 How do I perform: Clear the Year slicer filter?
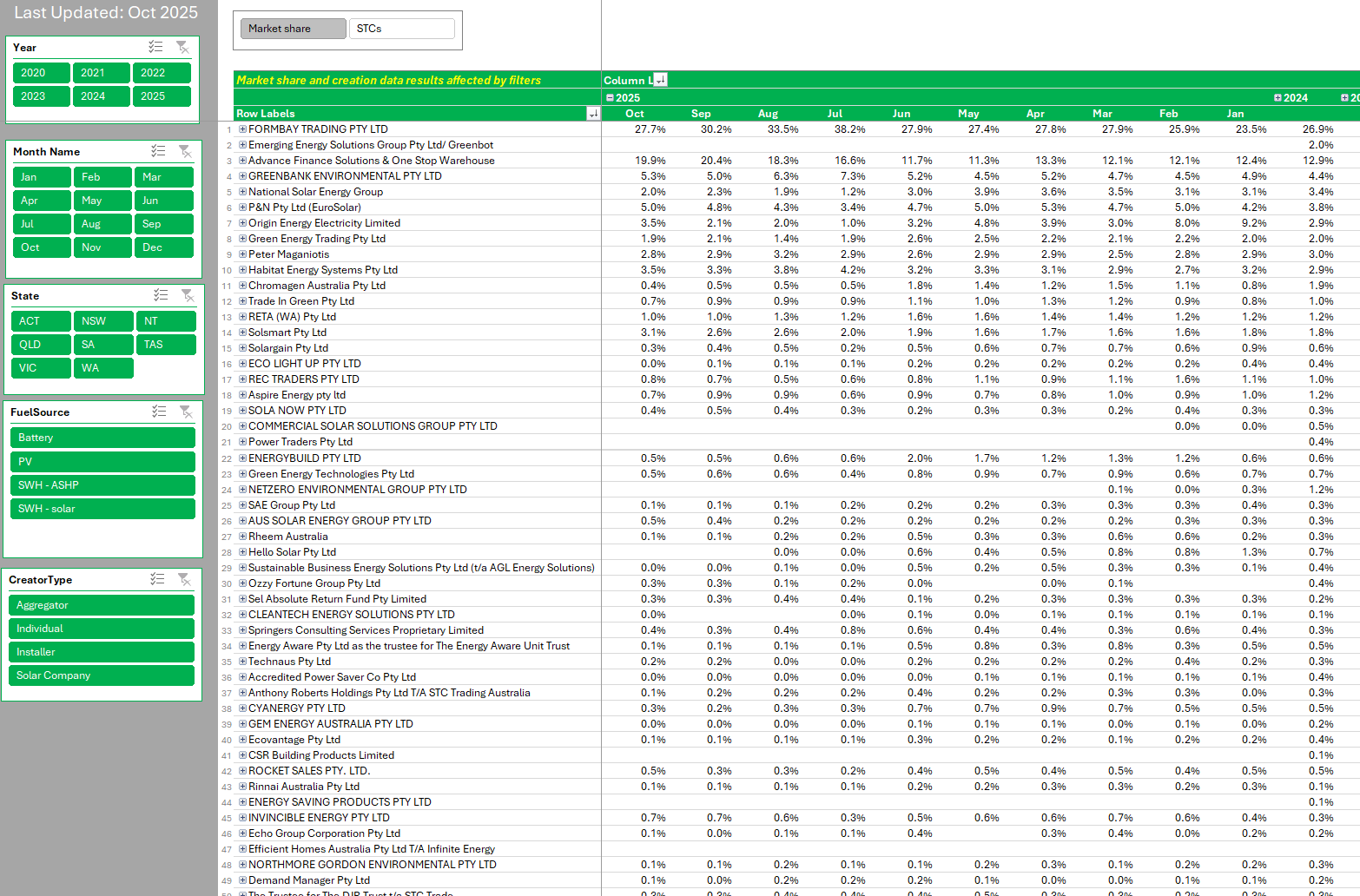[x=182, y=47]
